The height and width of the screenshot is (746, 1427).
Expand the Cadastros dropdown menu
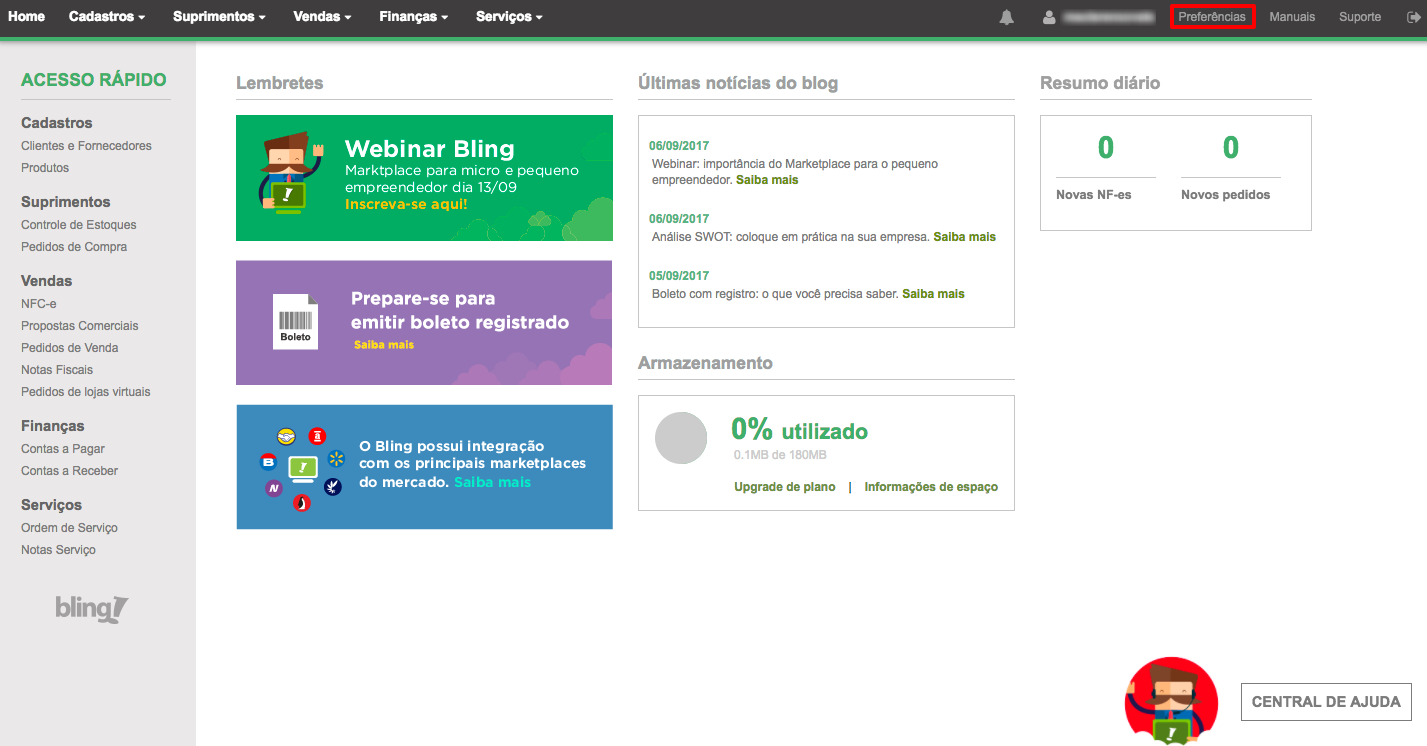click(x=107, y=17)
